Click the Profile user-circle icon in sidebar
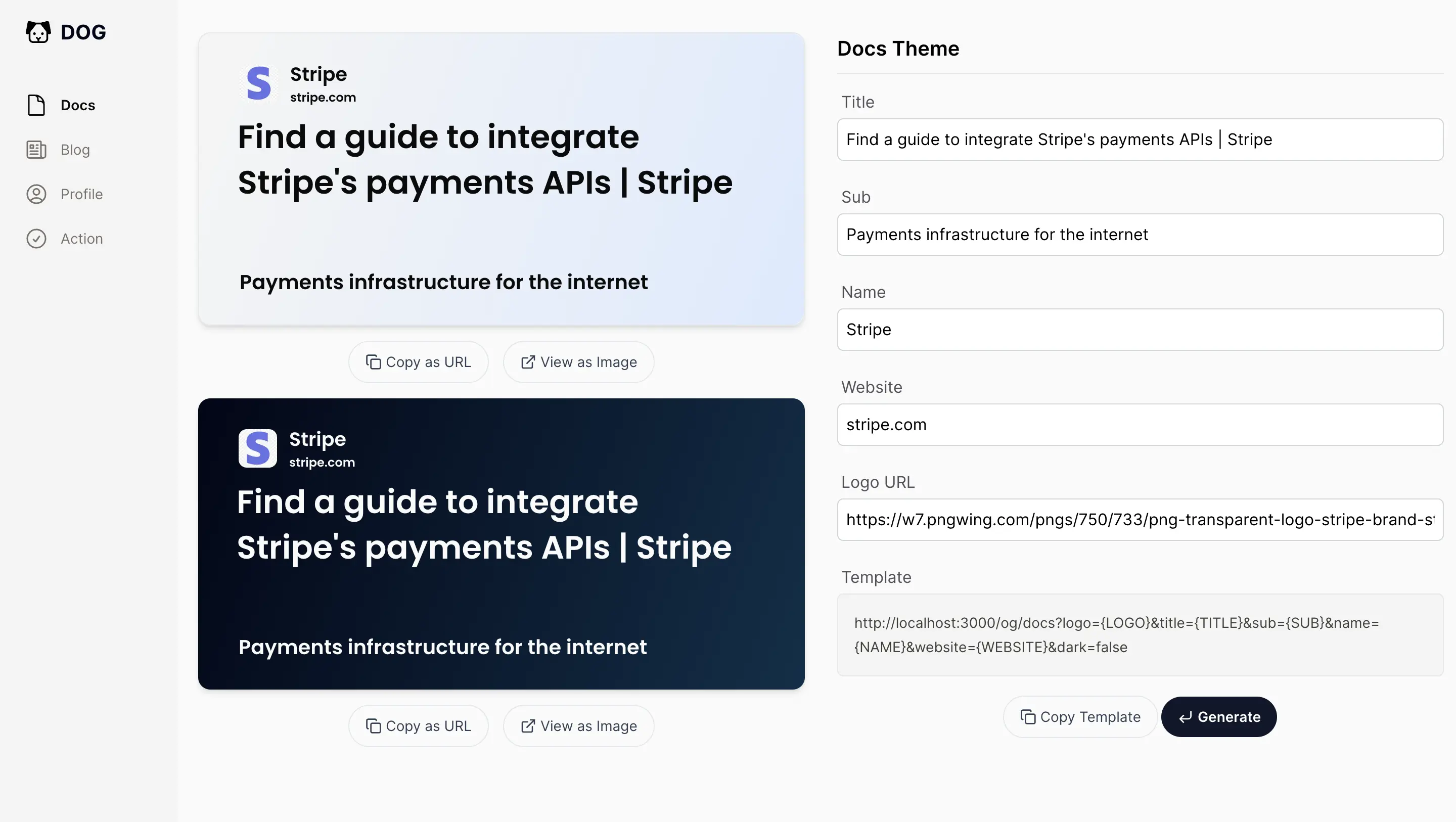The image size is (1456, 822). point(36,194)
